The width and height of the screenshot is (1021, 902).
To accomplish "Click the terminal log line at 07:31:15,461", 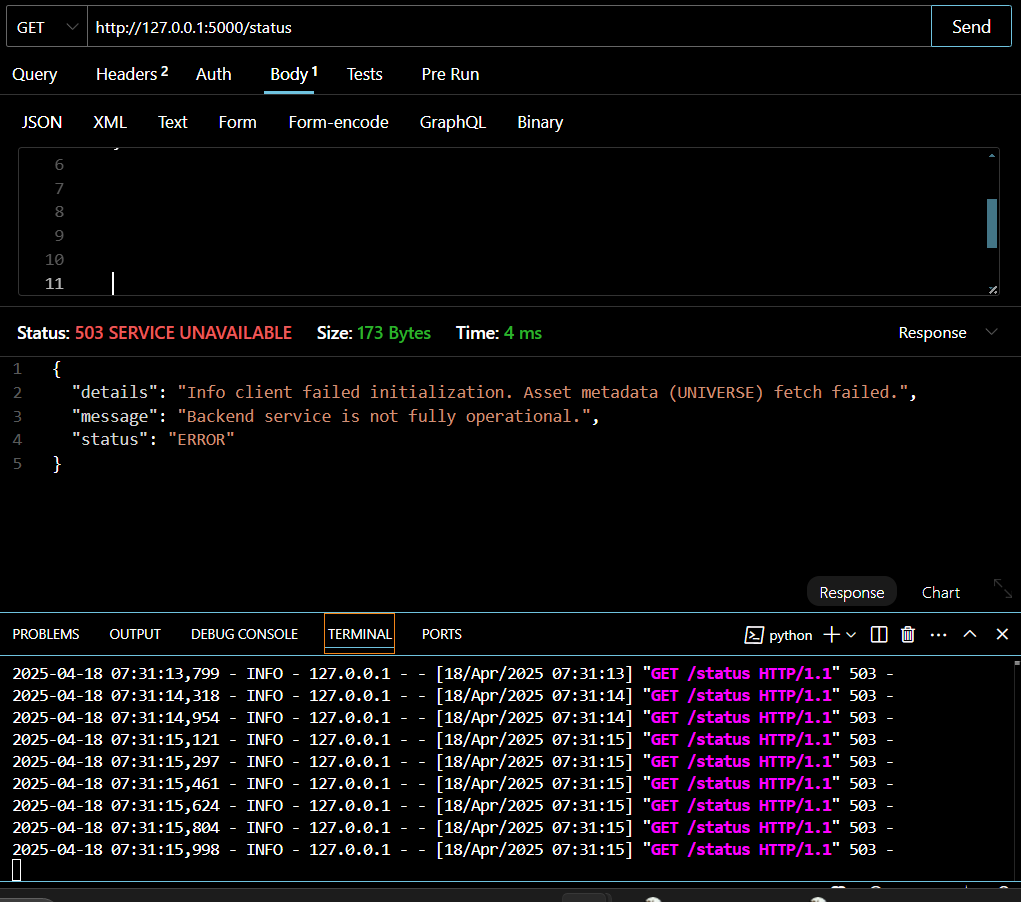I will (x=453, y=783).
